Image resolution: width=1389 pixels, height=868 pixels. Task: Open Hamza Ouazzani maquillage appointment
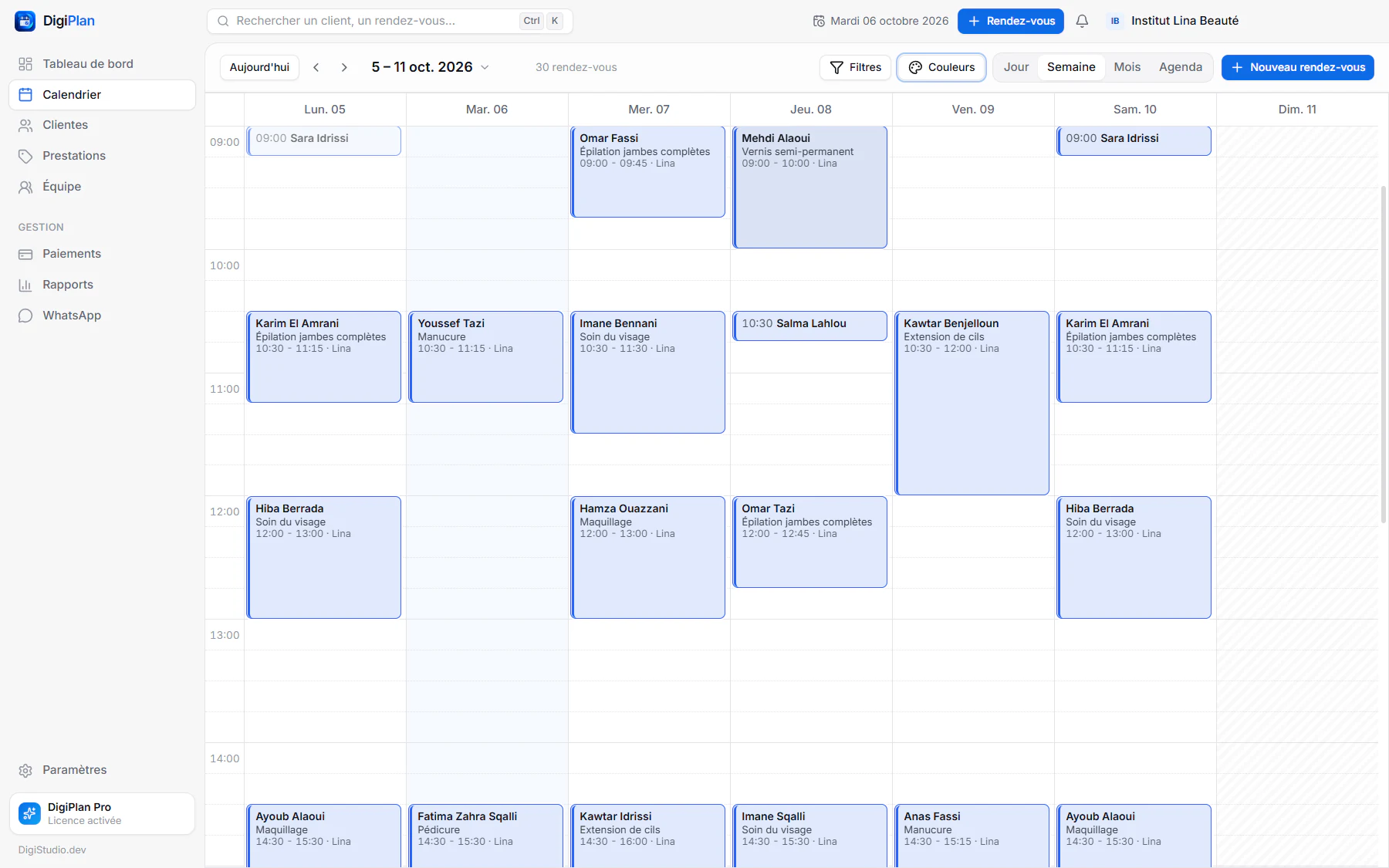pyautogui.click(x=648, y=557)
